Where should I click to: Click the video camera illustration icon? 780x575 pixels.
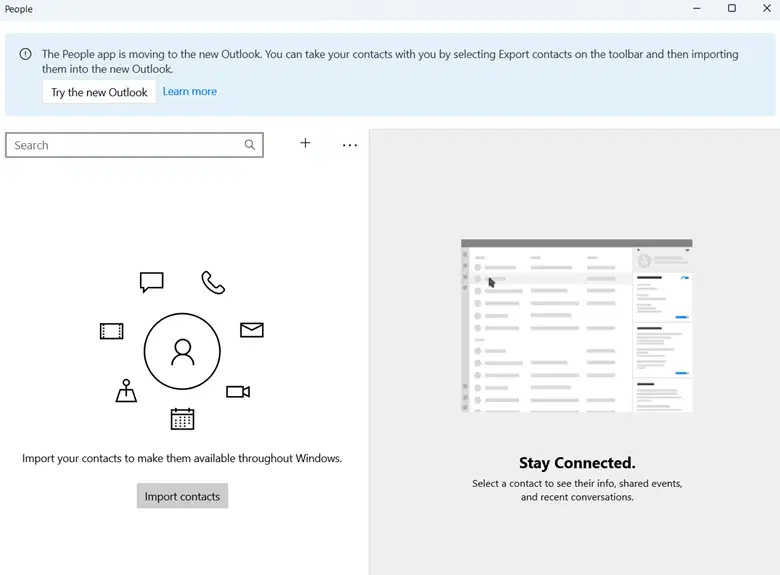point(238,391)
